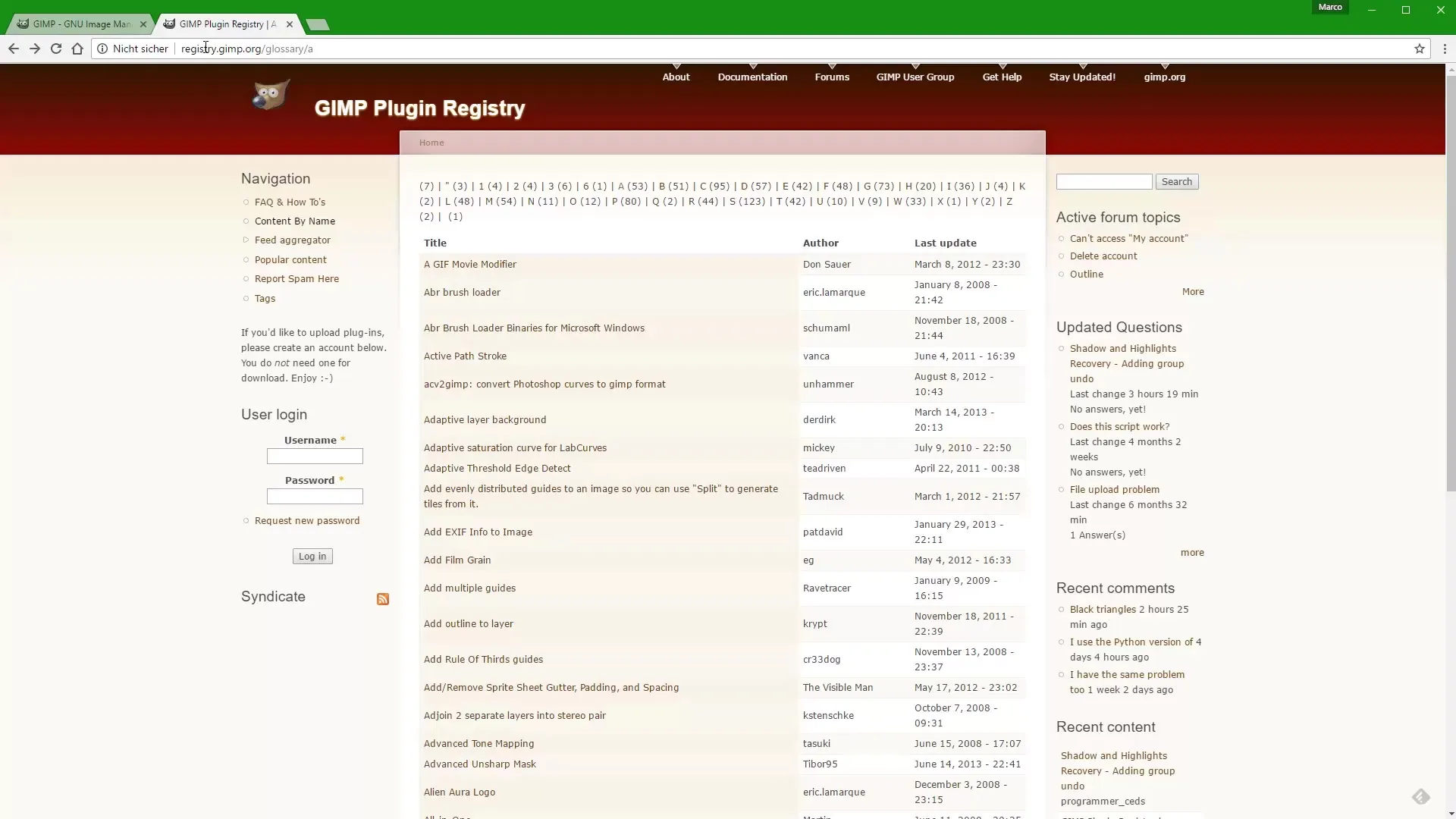The width and height of the screenshot is (1456, 819).
Task: Click More under Active forum topics
Action: (1193, 292)
